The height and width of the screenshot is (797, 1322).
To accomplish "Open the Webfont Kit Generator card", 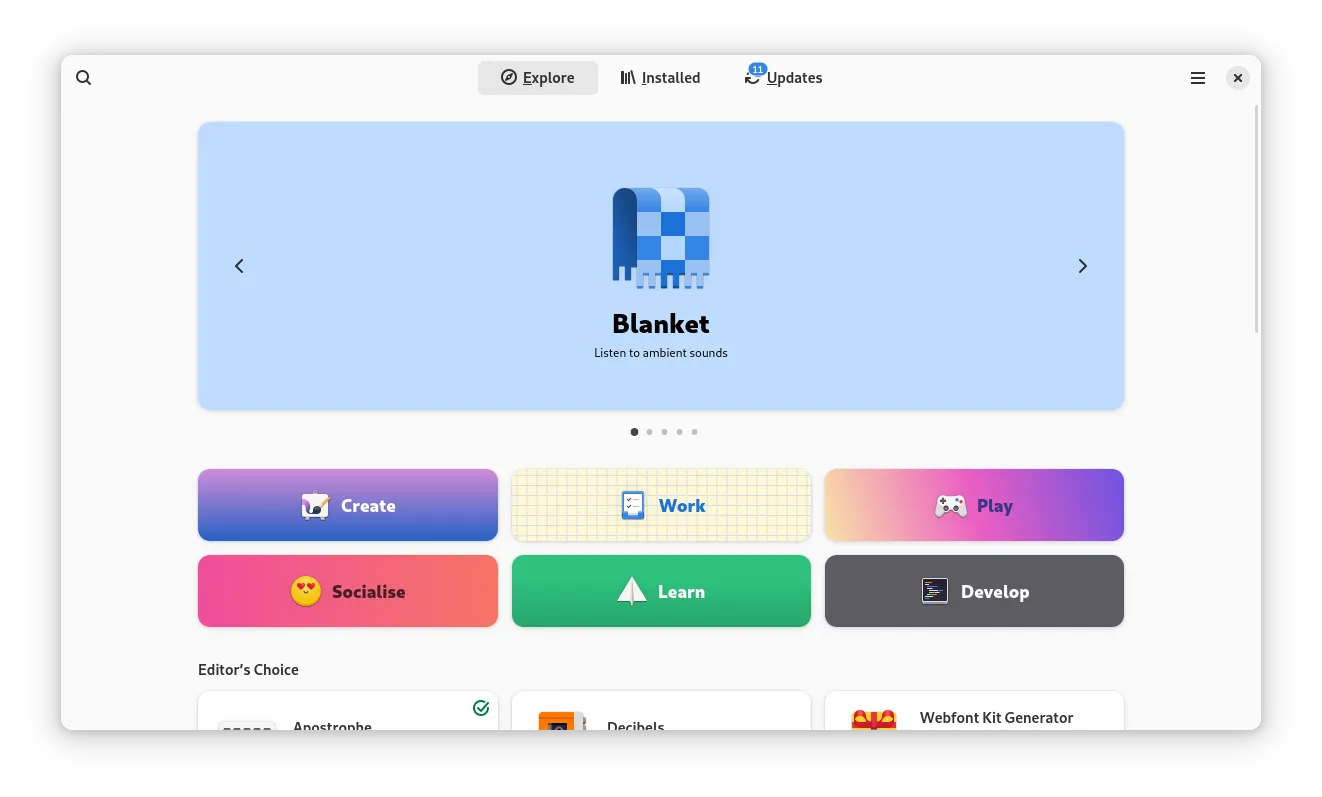I will [974, 711].
